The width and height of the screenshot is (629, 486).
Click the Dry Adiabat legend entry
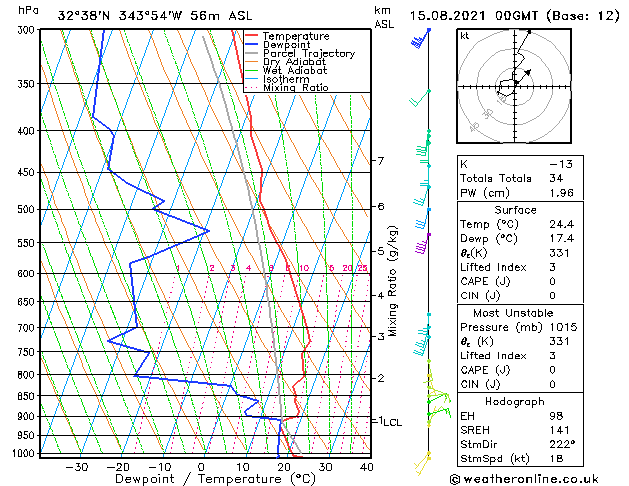click(286, 62)
